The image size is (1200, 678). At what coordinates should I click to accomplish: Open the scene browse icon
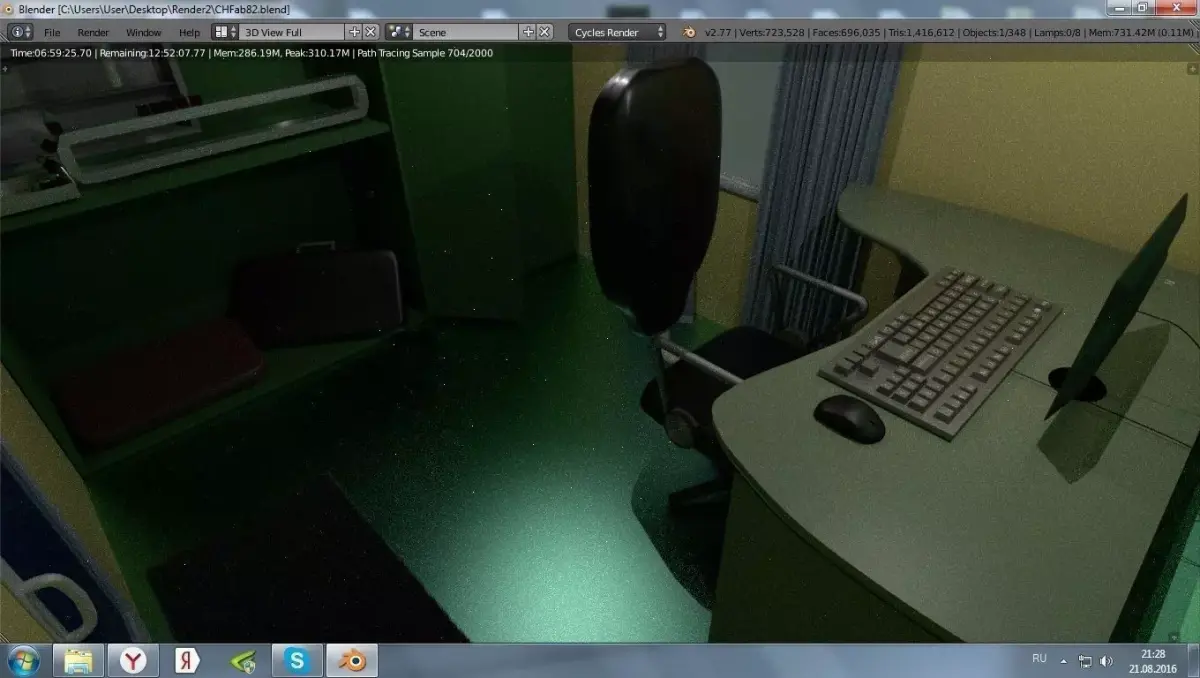399,32
